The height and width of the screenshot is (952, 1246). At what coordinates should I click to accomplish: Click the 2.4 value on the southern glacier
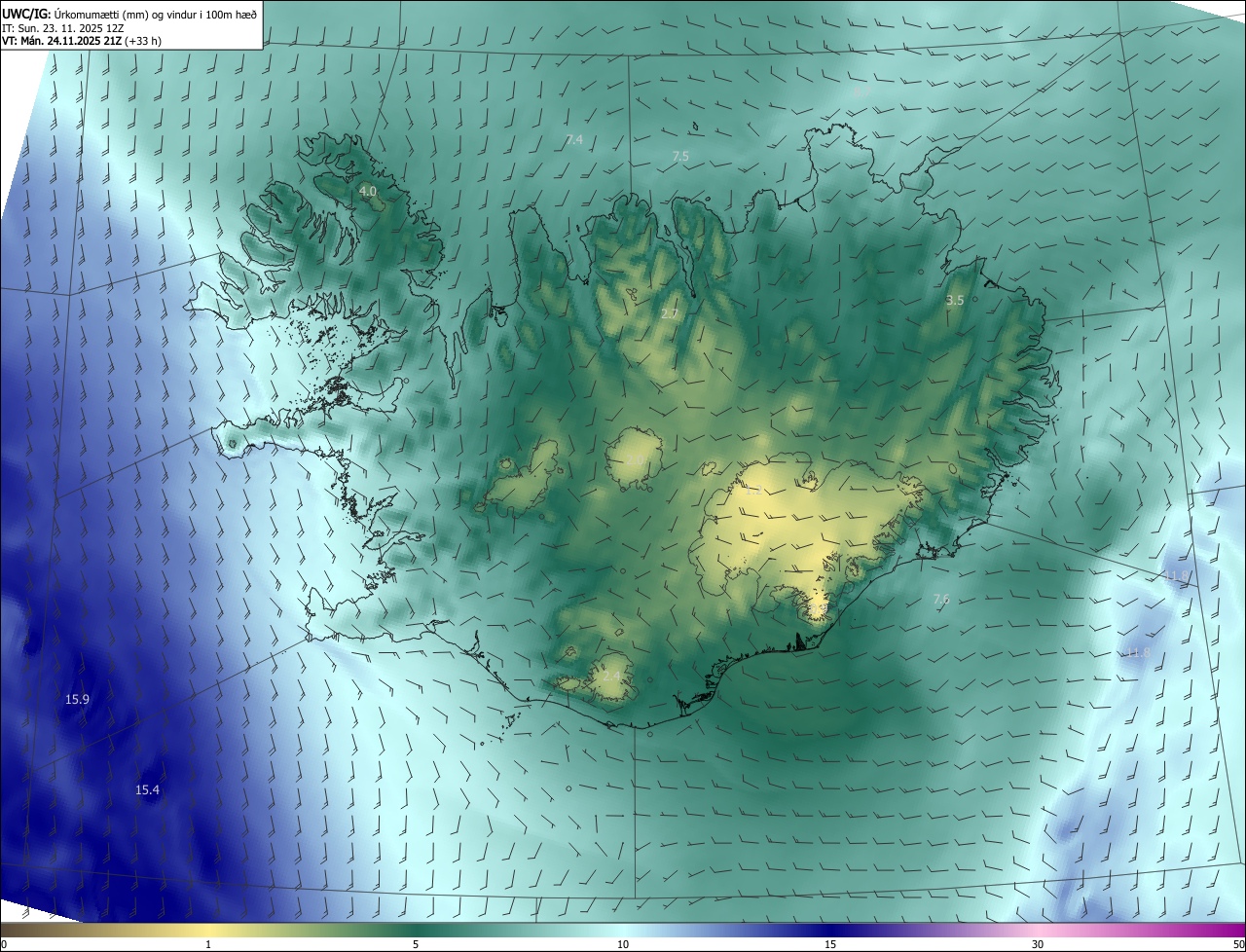click(x=611, y=676)
